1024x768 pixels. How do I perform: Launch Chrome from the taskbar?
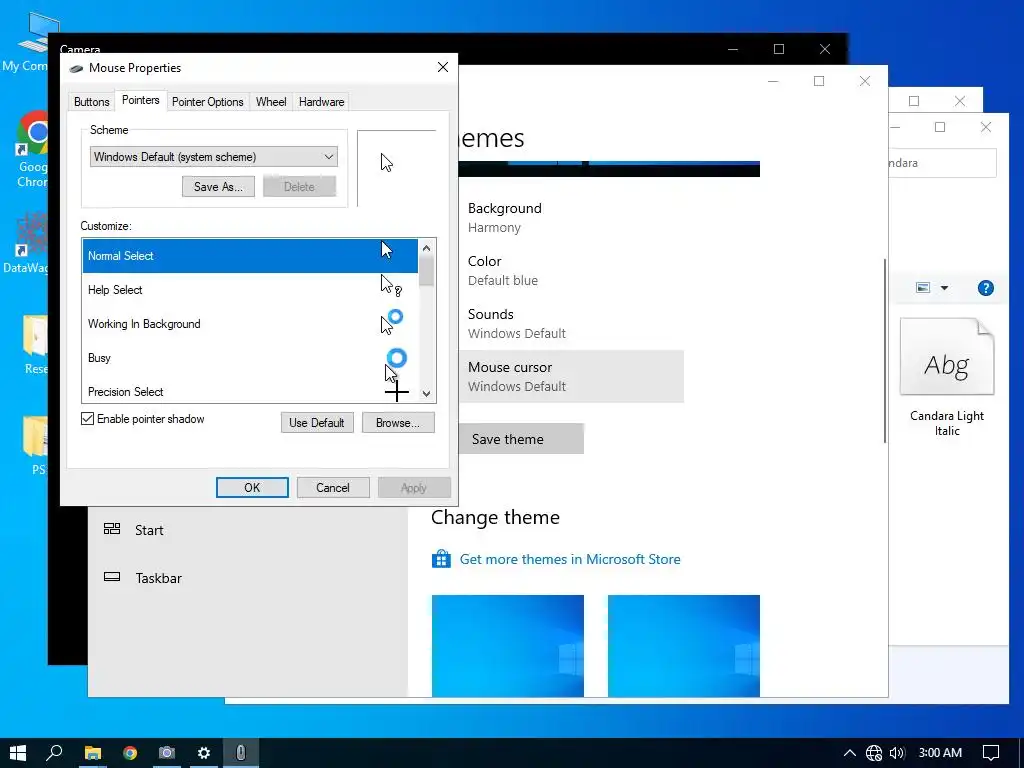pos(130,753)
